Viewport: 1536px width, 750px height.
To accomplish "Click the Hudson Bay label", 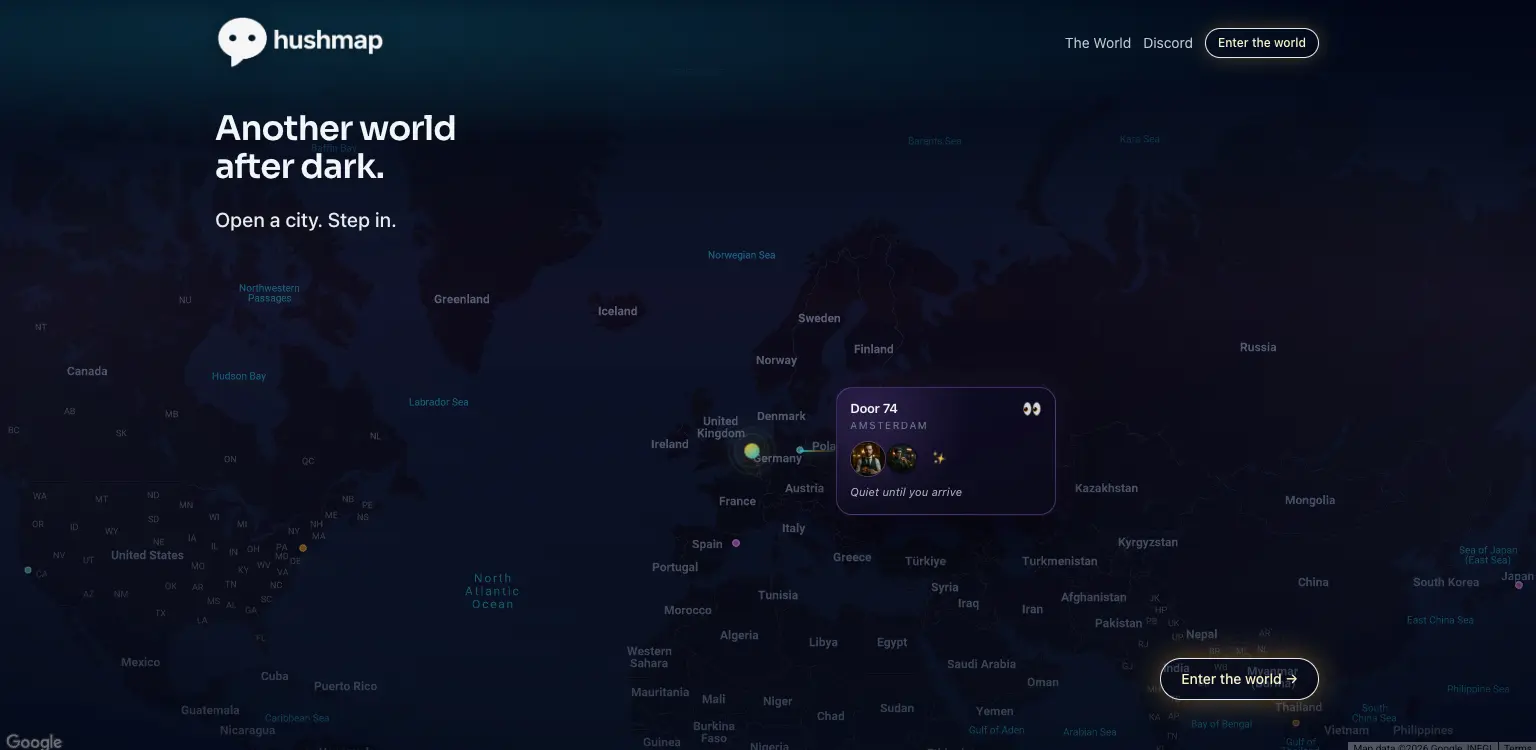I will click(239, 376).
